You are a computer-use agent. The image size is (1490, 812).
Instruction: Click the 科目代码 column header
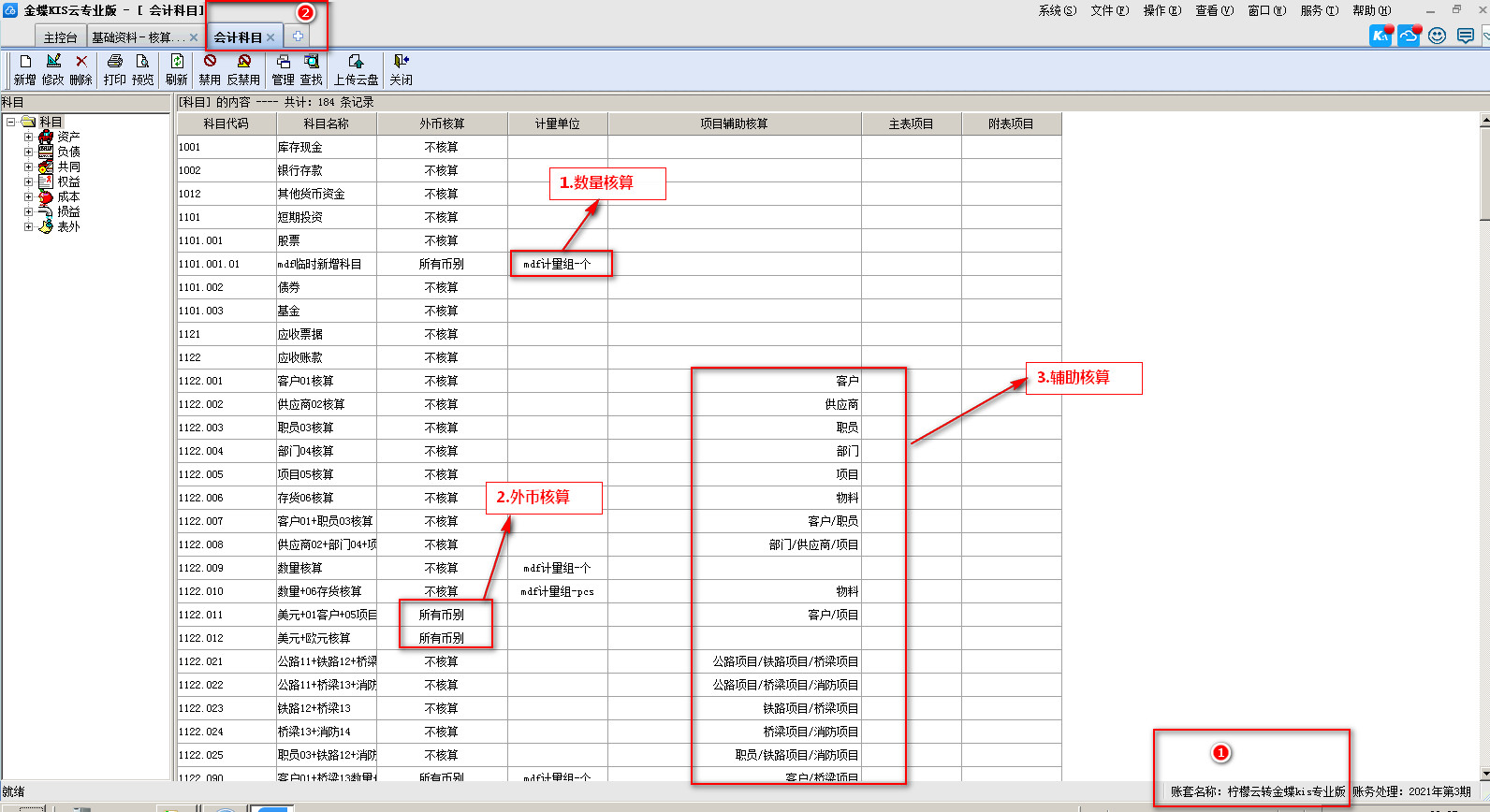[x=226, y=123]
